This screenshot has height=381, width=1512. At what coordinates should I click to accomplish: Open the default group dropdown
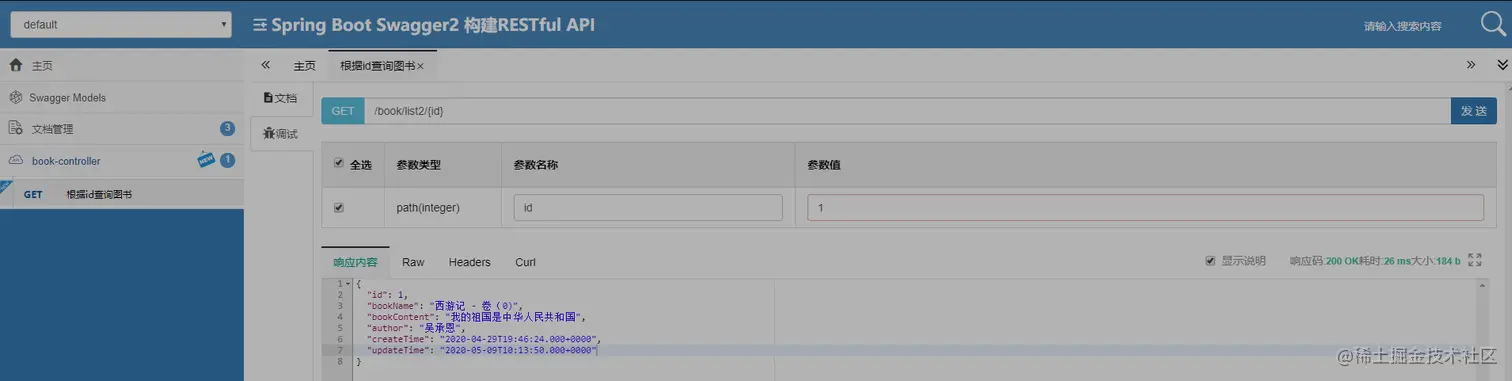(x=121, y=25)
